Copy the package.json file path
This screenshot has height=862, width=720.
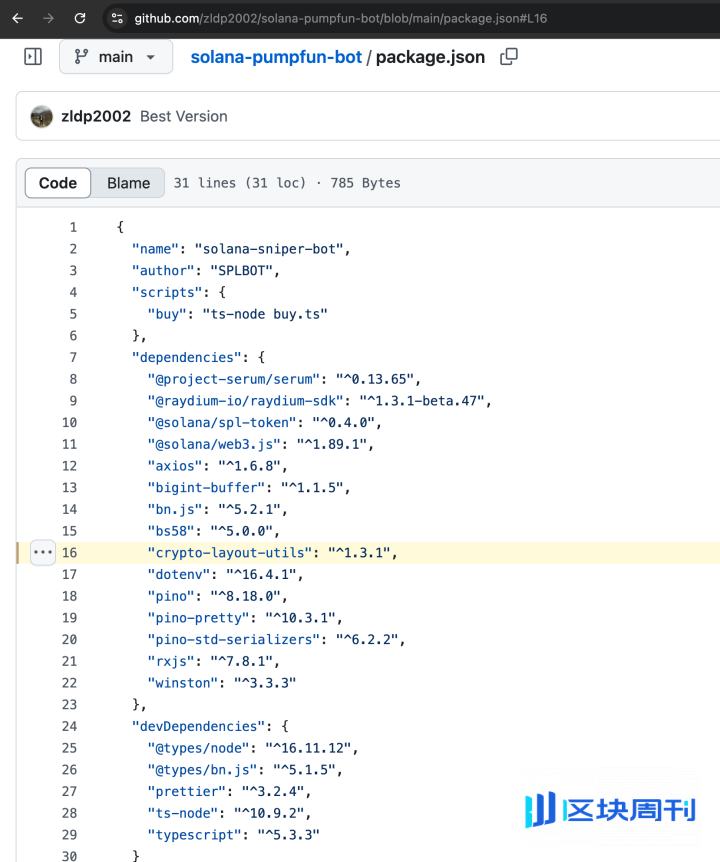(x=508, y=57)
